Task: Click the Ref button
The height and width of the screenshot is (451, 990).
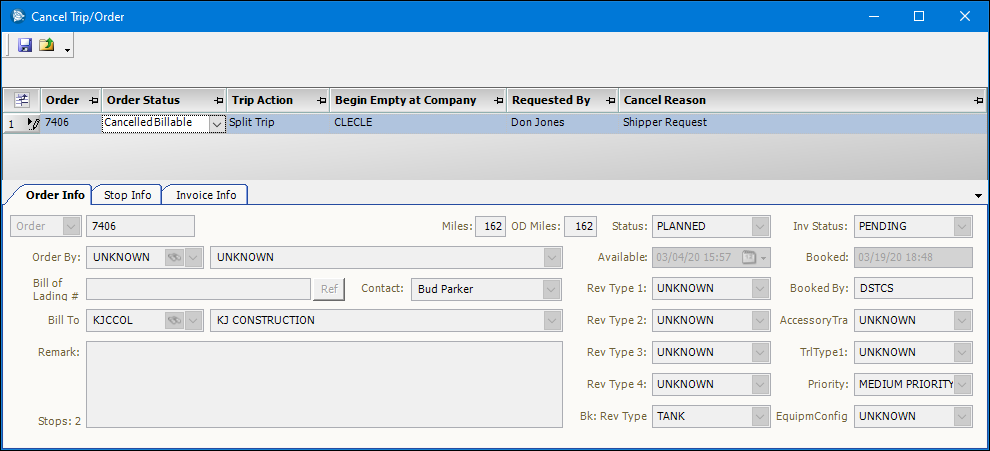Action: [328, 289]
